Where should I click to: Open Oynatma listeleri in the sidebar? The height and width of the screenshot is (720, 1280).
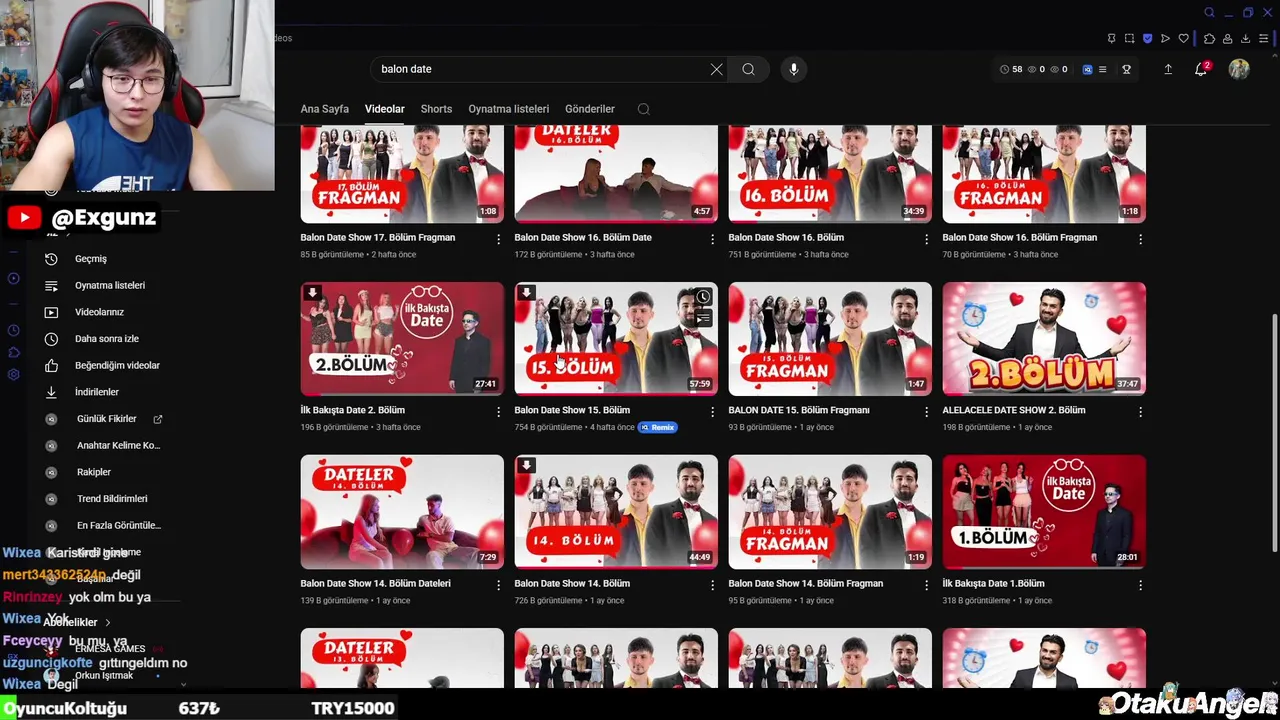pos(109,285)
